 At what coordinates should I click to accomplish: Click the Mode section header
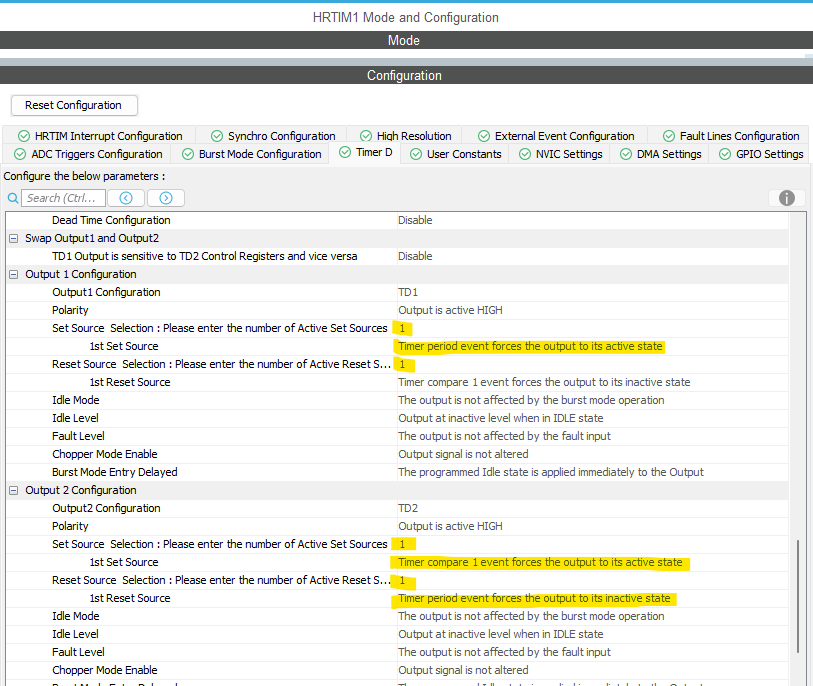404,40
